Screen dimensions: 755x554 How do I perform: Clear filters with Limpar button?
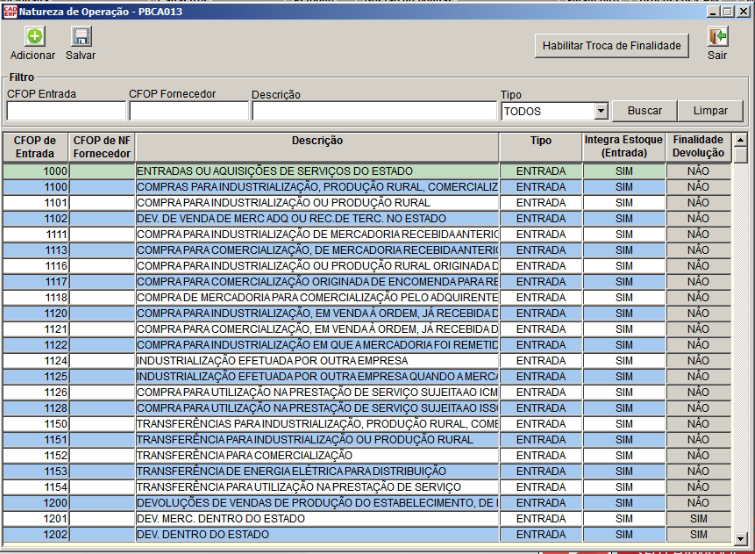point(710,111)
